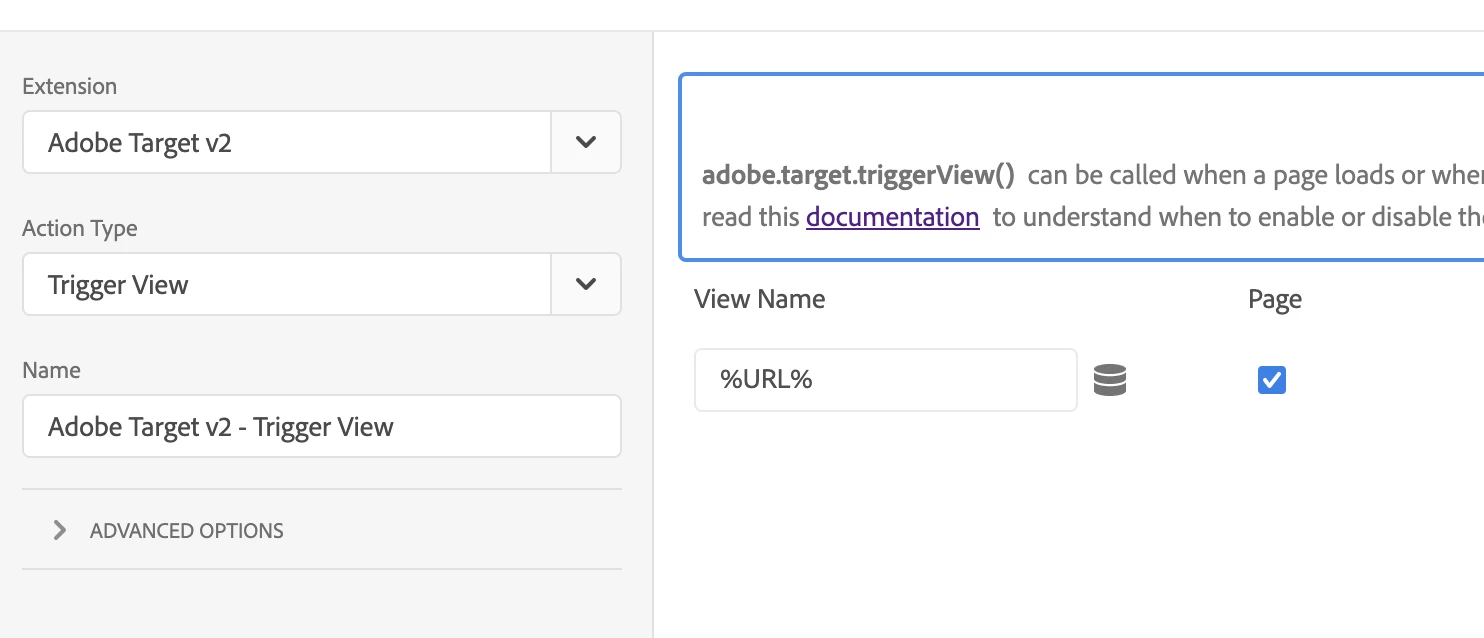1484x638 pixels.
Task: Click the View Name field label
Action: pyautogui.click(x=759, y=299)
